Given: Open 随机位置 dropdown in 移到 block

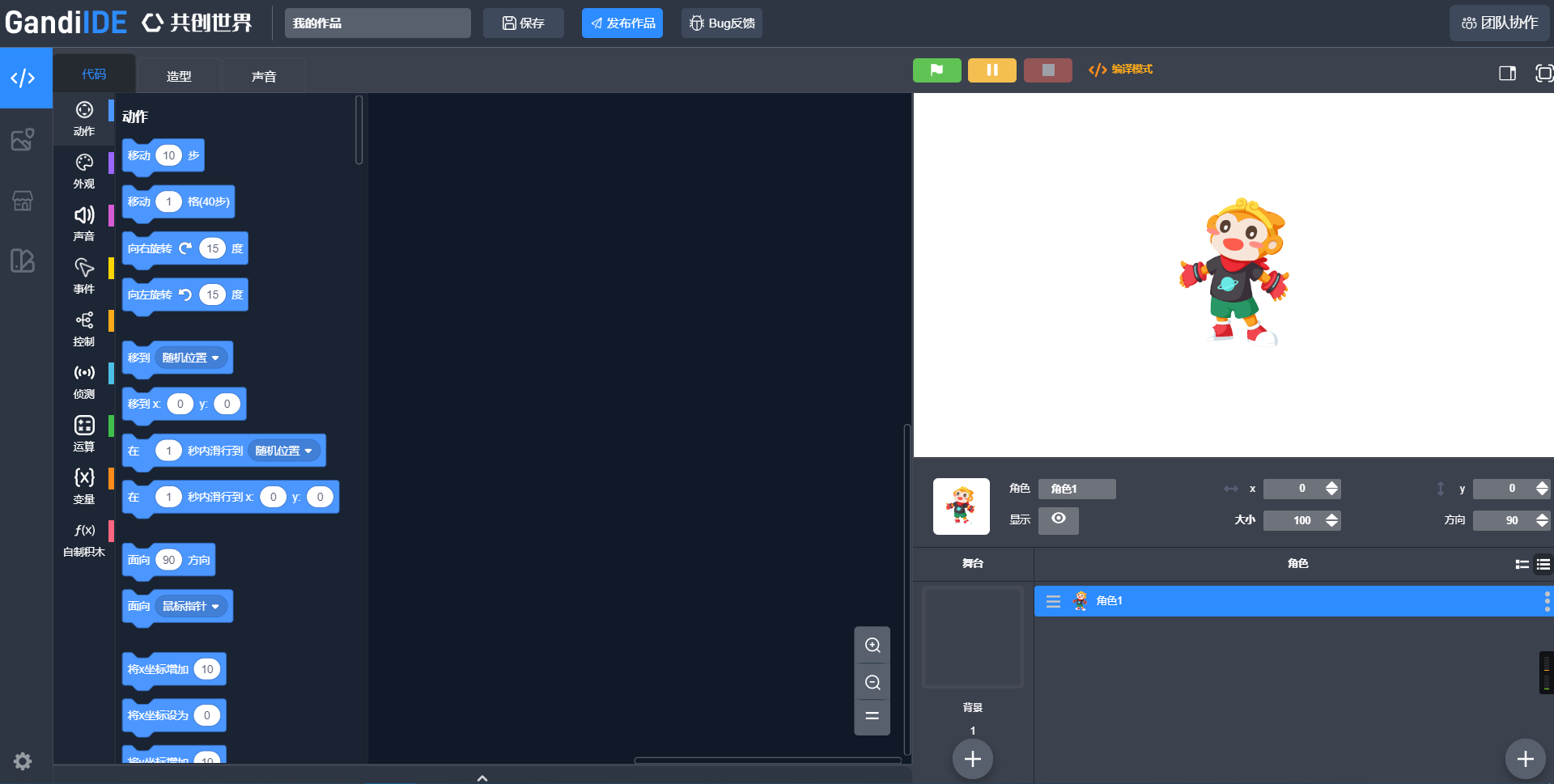Looking at the screenshot, I should [191, 358].
